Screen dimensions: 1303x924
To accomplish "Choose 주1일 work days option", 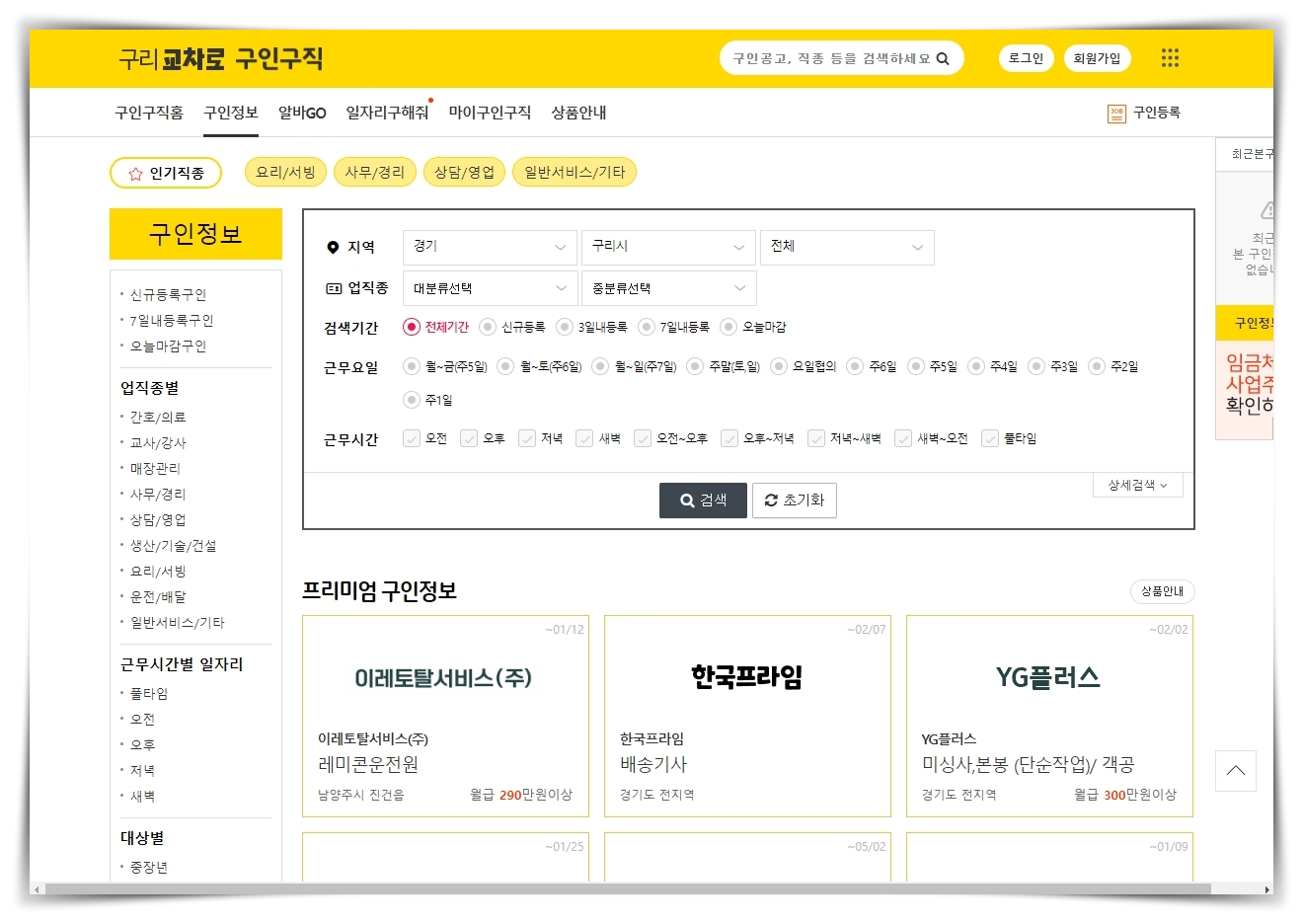I will coord(412,400).
